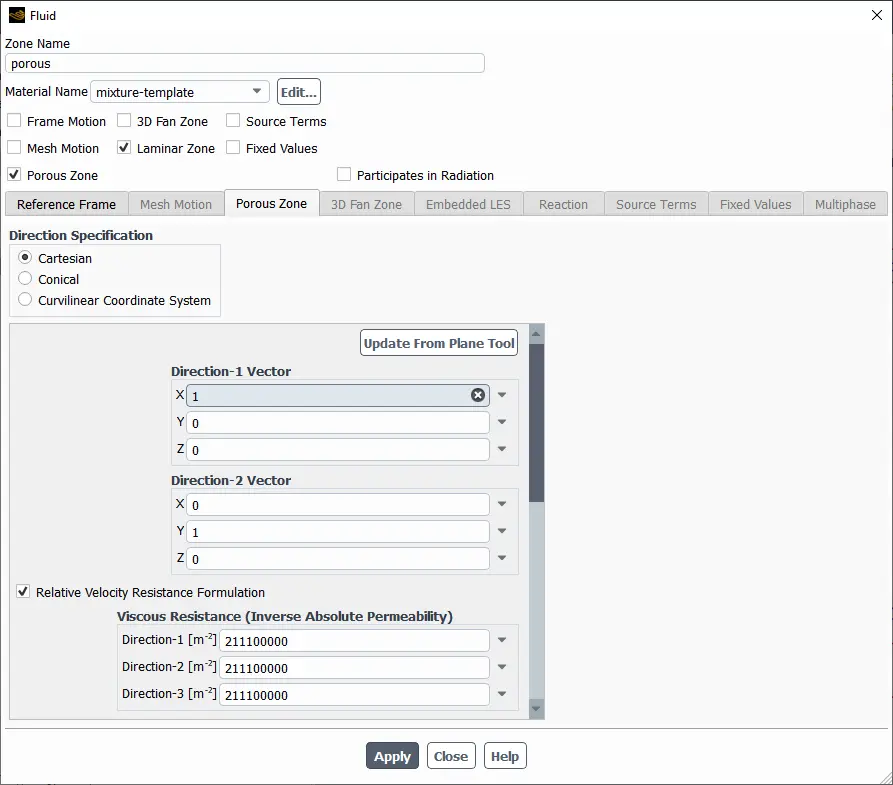
Task: Click the Direction-1 Vector Z field
Action: tap(338, 449)
